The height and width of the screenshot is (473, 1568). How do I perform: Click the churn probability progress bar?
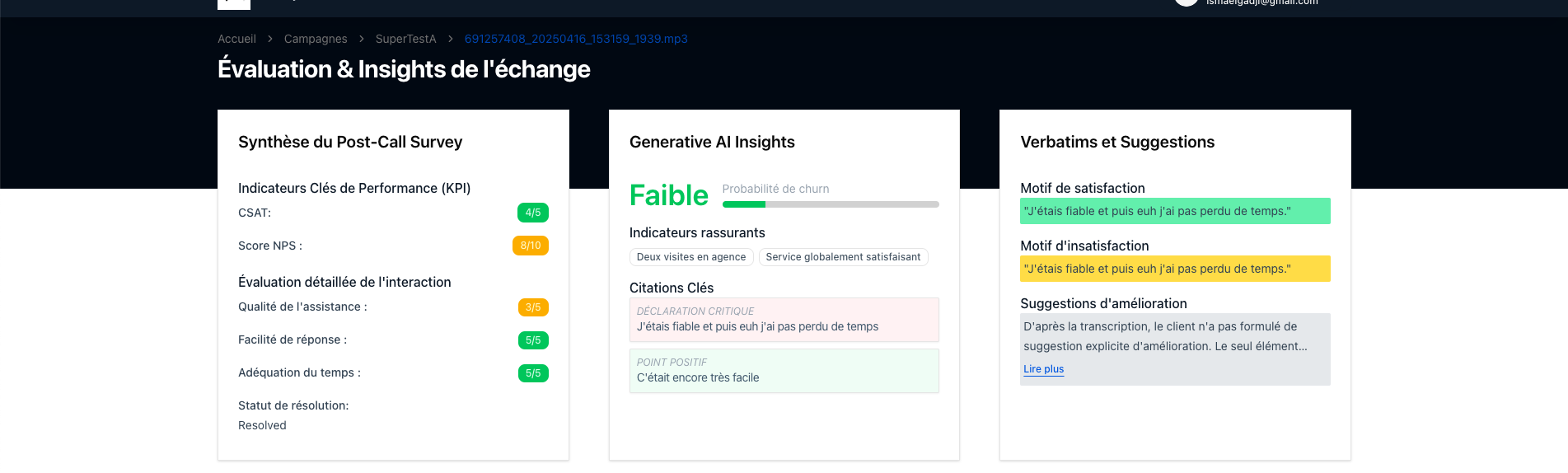[830, 204]
